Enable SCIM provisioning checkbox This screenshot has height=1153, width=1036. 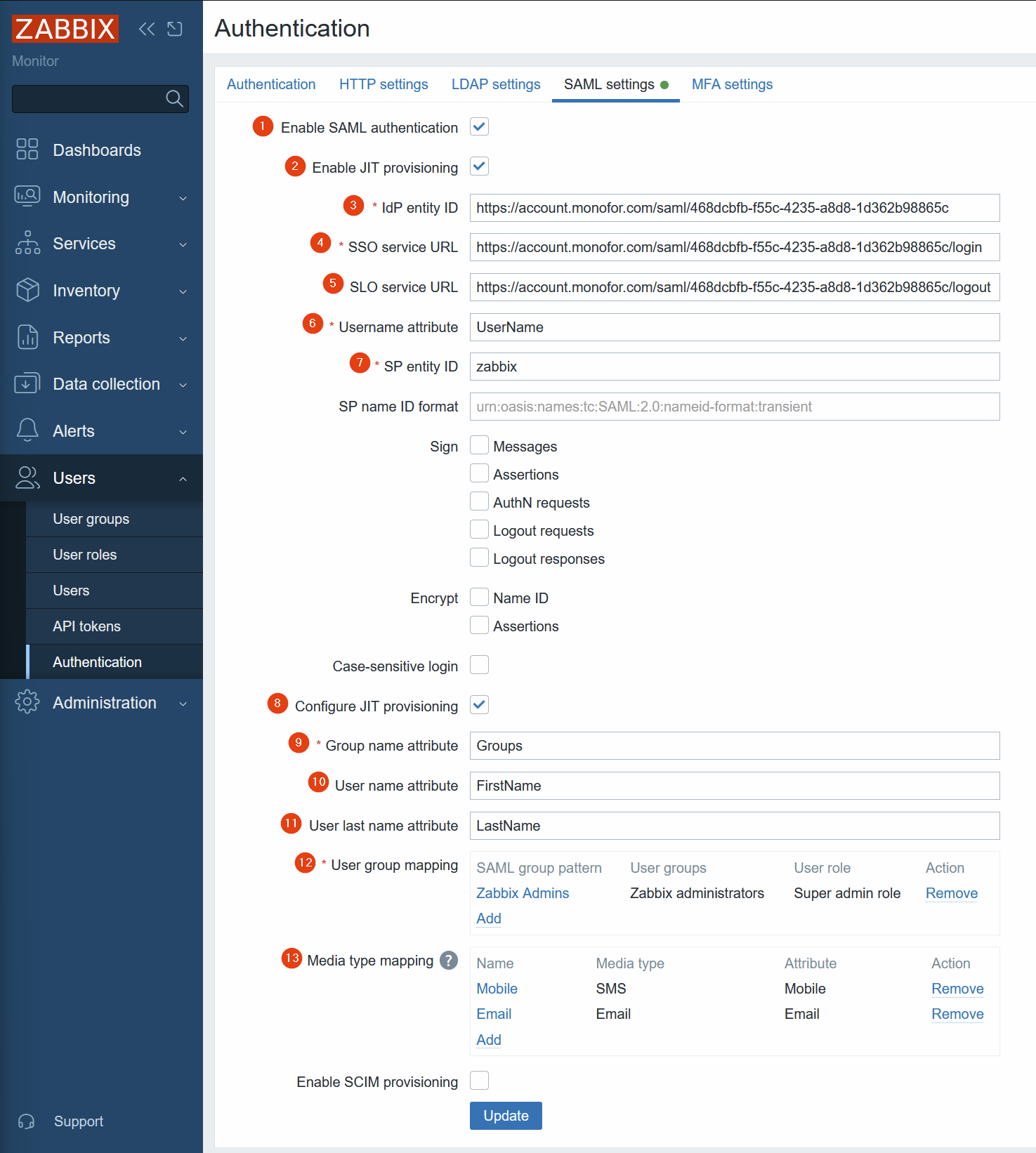tap(479, 1081)
